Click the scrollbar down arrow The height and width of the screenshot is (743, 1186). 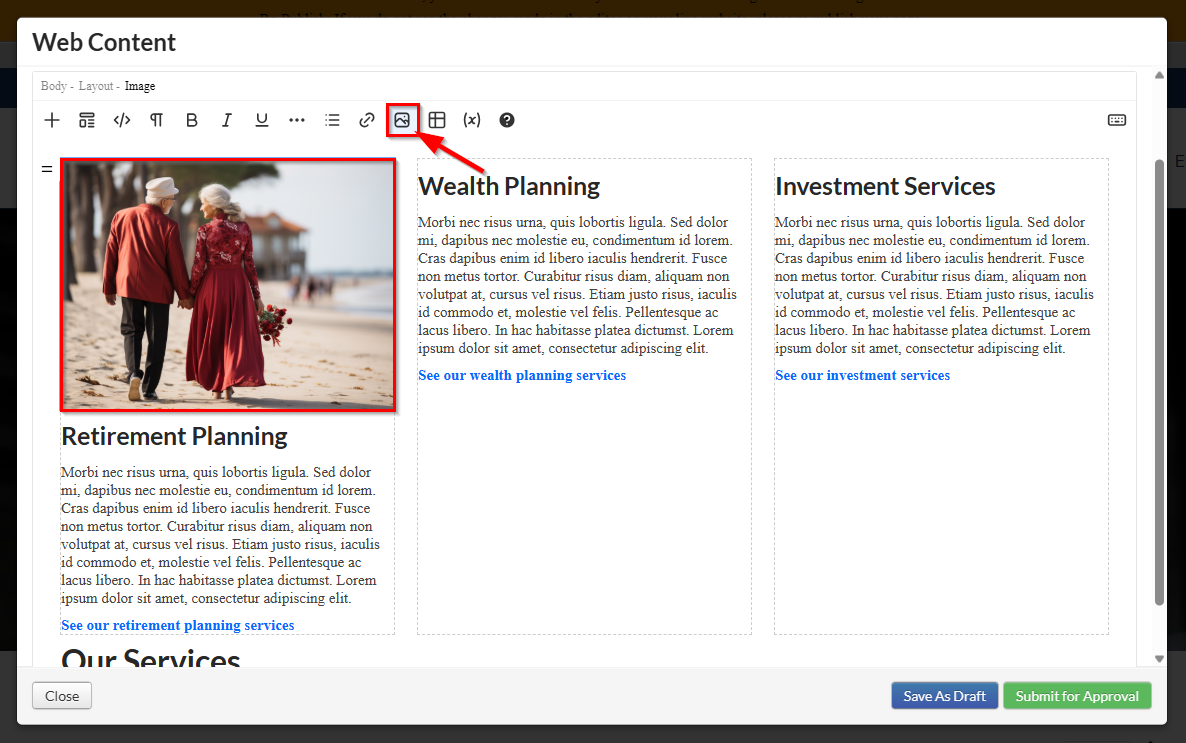point(1159,659)
